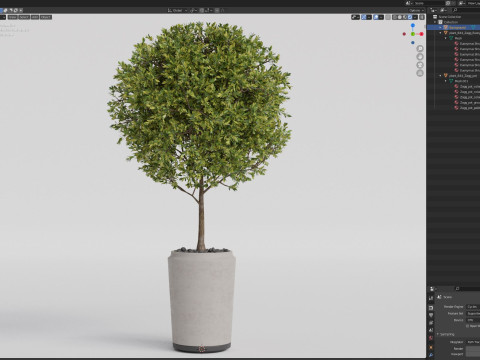Open the gizmo settings dropdown arrow

coord(369,17)
